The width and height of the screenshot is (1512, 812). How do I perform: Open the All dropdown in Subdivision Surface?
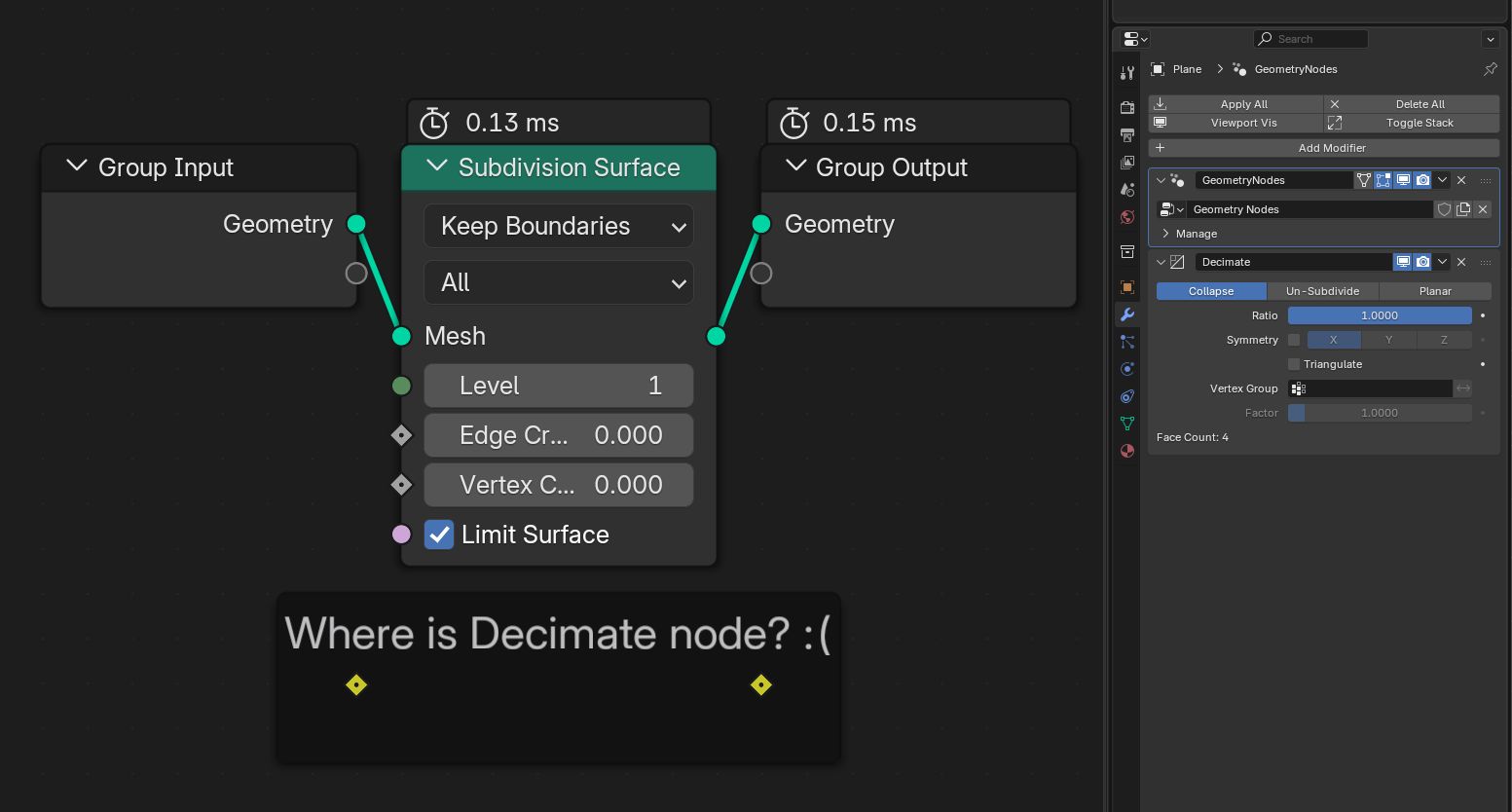coord(559,282)
